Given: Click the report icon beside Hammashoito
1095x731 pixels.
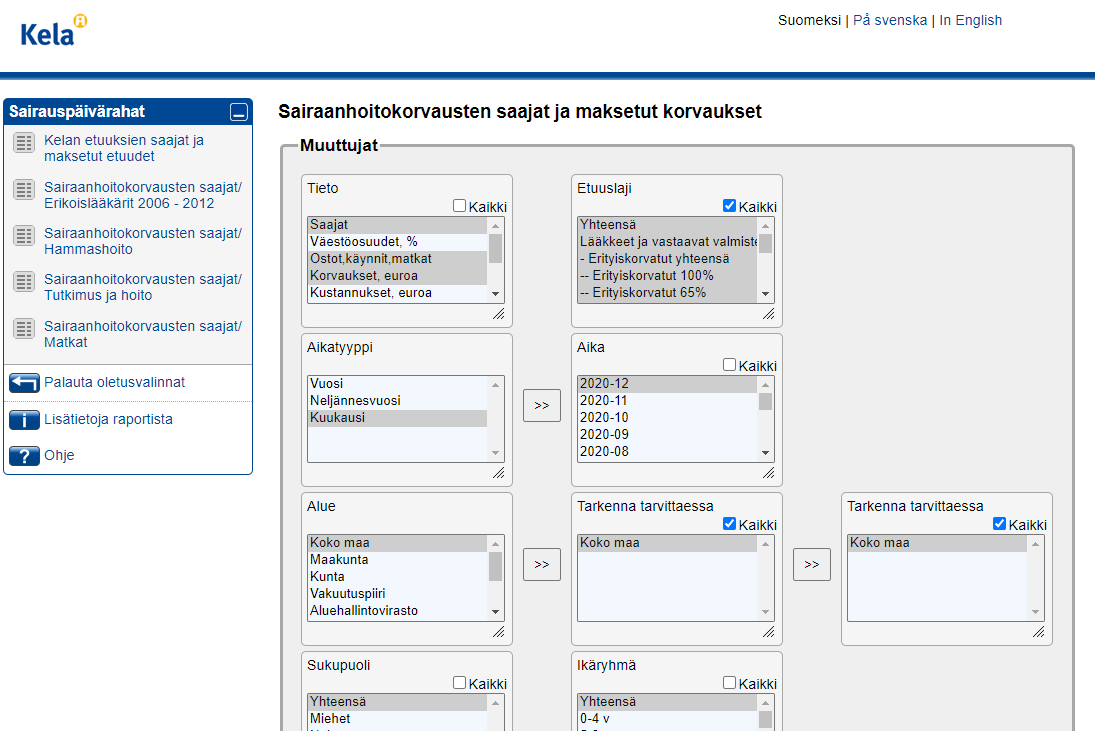Looking at the screenshot, I should point(24,235).
